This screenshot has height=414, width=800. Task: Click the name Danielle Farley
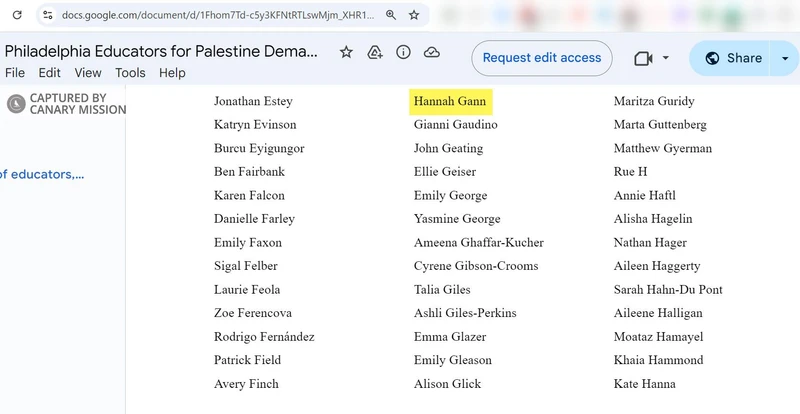(255, 219)
